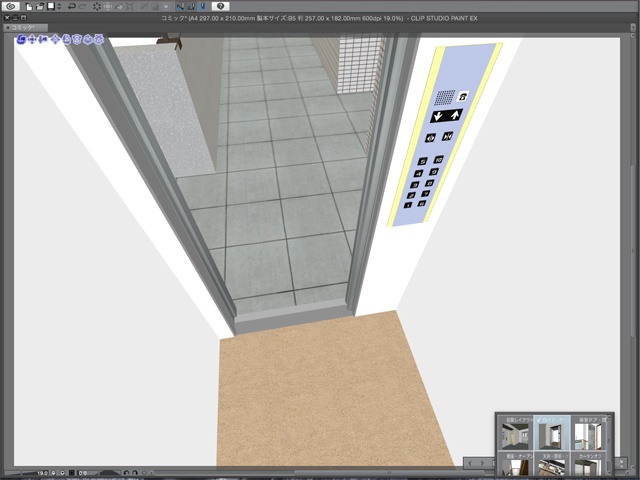This screenshot has width=640, height=480.
Task: Choose the checked door layout thumbnail
Action: (552, 433)
